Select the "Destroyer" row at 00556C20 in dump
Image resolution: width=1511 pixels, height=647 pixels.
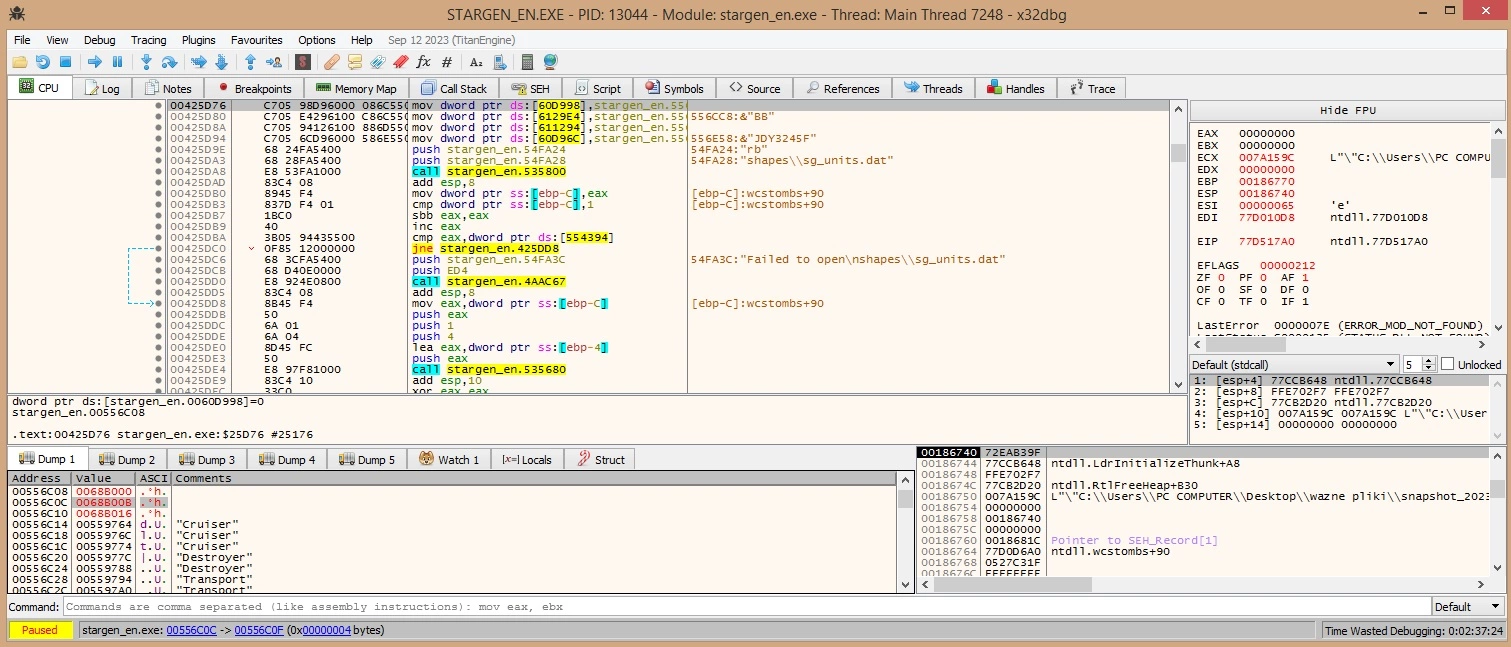[452, 557]
